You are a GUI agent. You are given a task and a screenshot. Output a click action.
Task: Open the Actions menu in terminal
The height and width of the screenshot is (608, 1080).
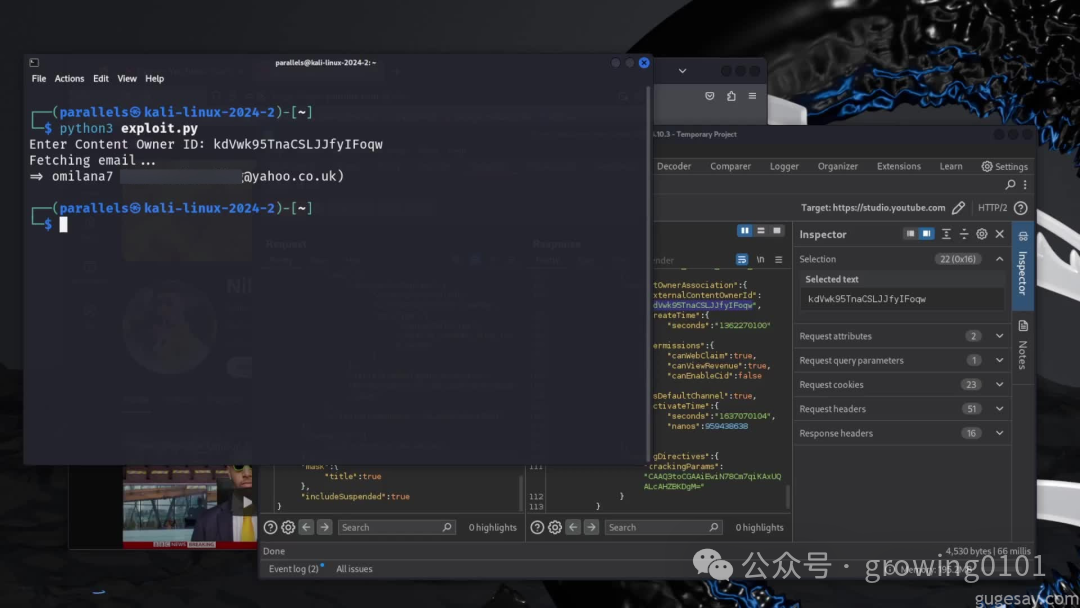[69, 79]
